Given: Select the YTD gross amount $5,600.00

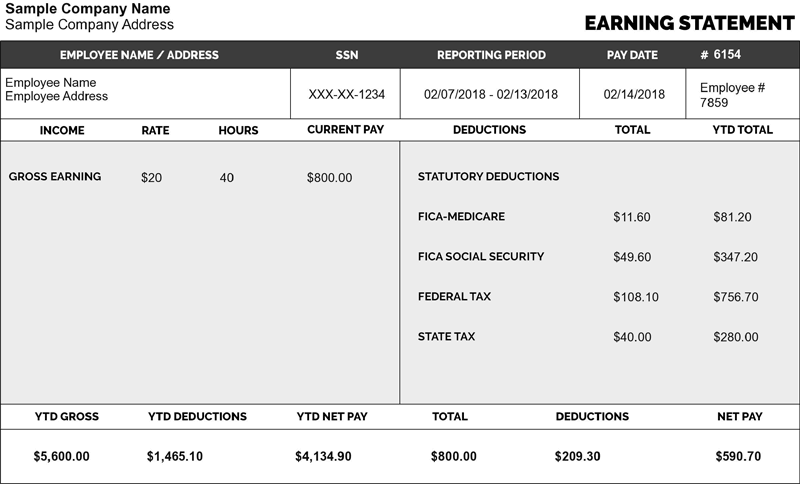Looking at the screenshot, I should 61,456.
